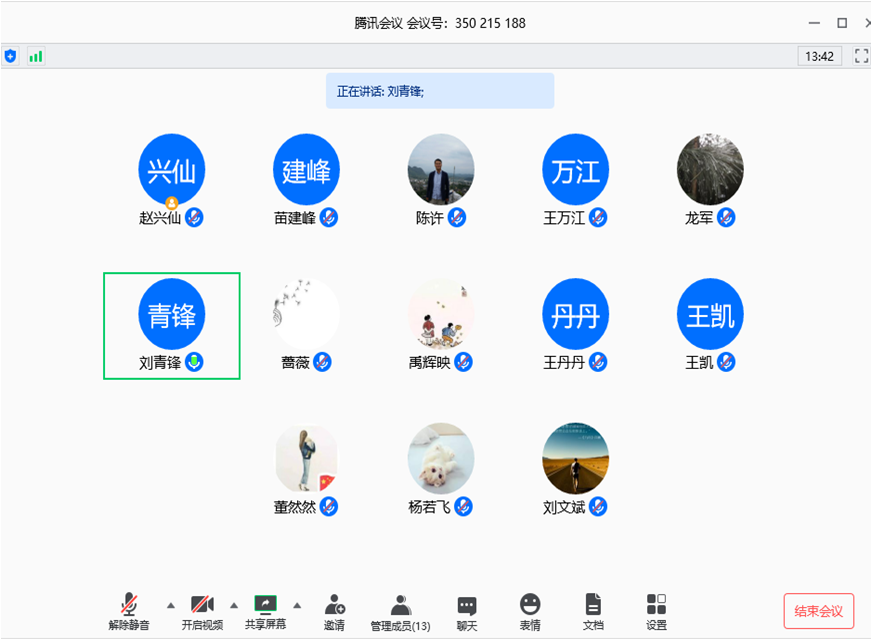Select 蔷薇's dandelion avatar

[306, 314]
